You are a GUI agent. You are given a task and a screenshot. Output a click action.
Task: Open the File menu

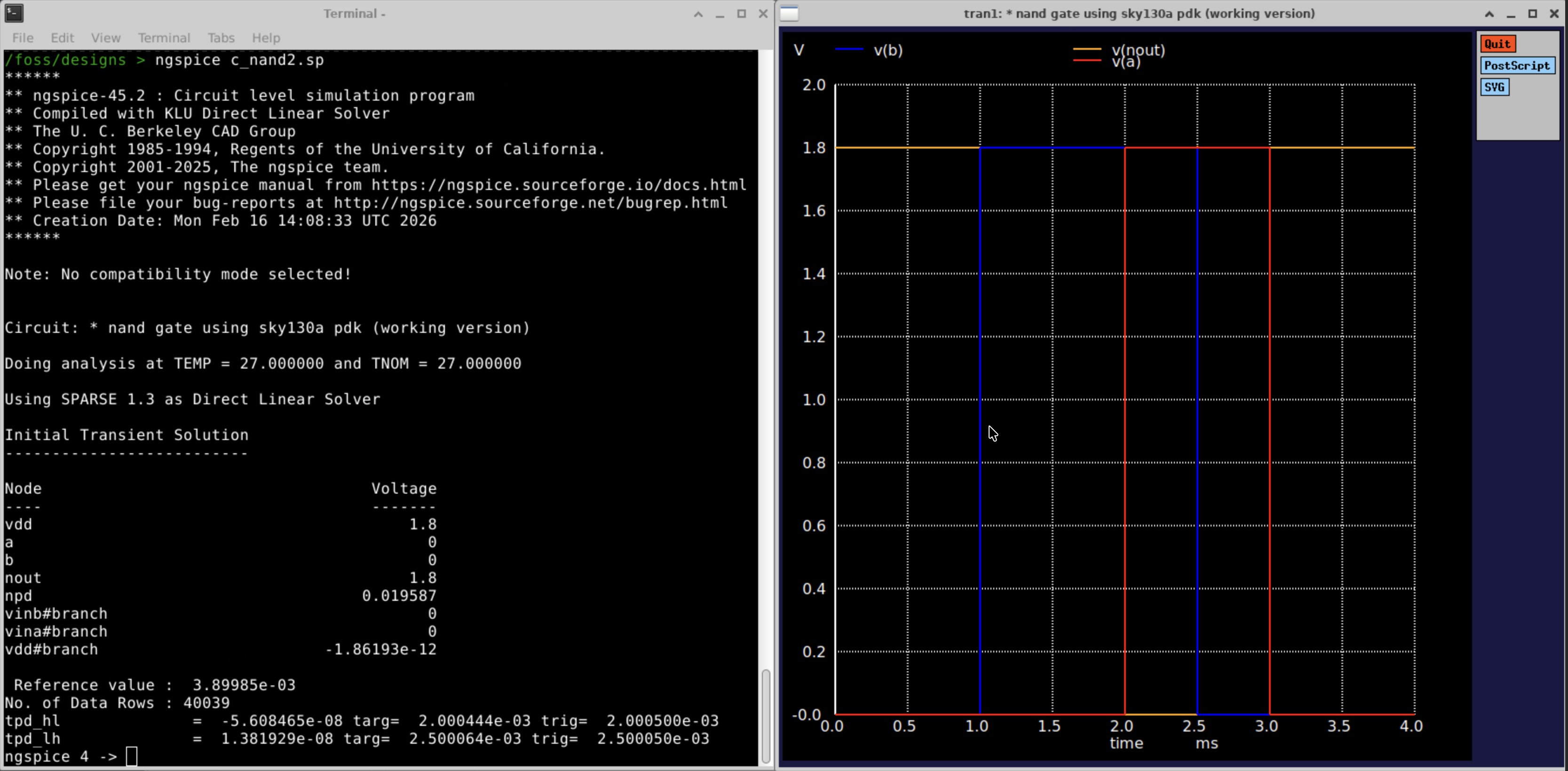(x=23, y=38)
